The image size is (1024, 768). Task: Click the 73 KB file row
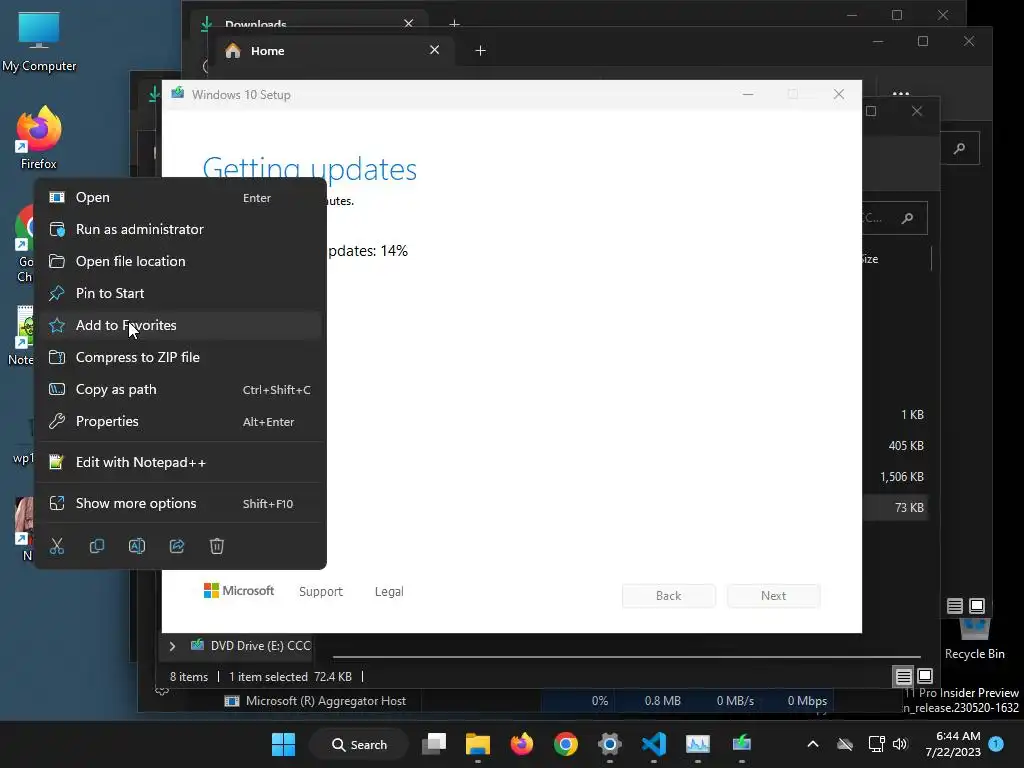[895, 507]
